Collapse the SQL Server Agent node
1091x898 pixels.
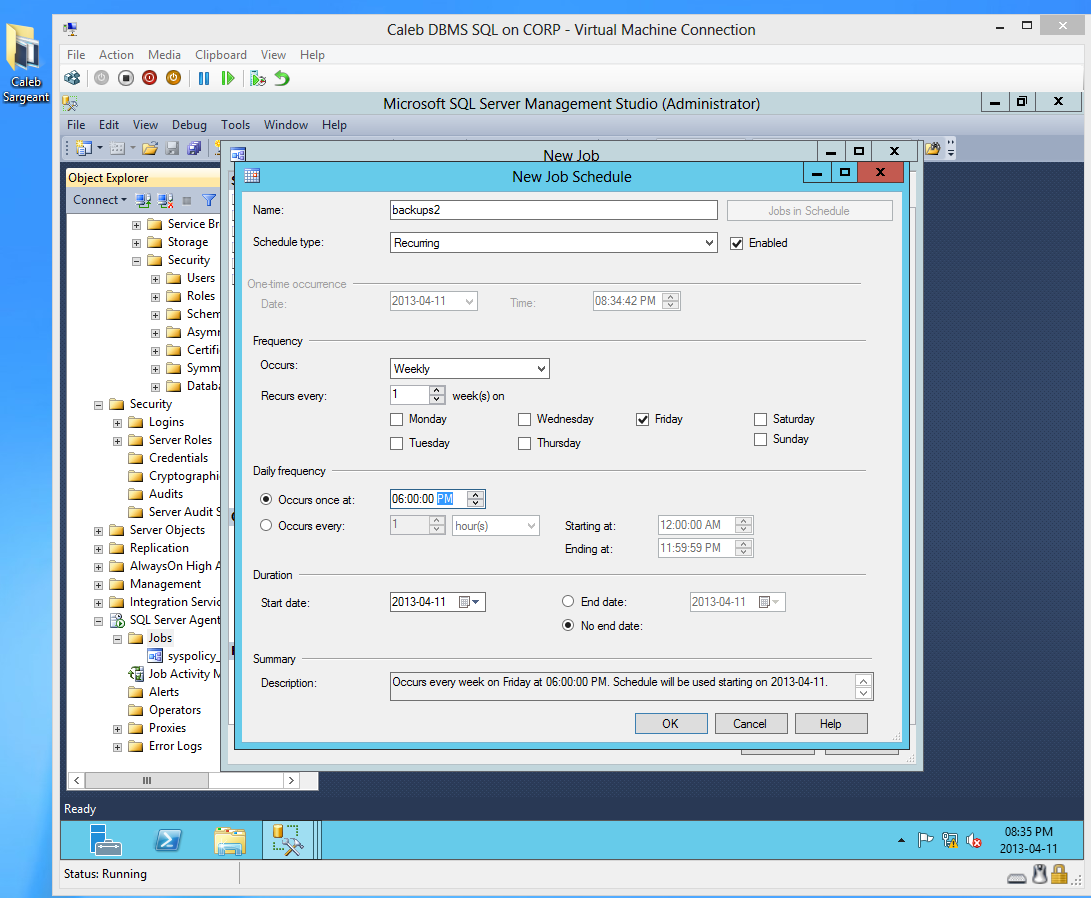[x=98, y=621]
